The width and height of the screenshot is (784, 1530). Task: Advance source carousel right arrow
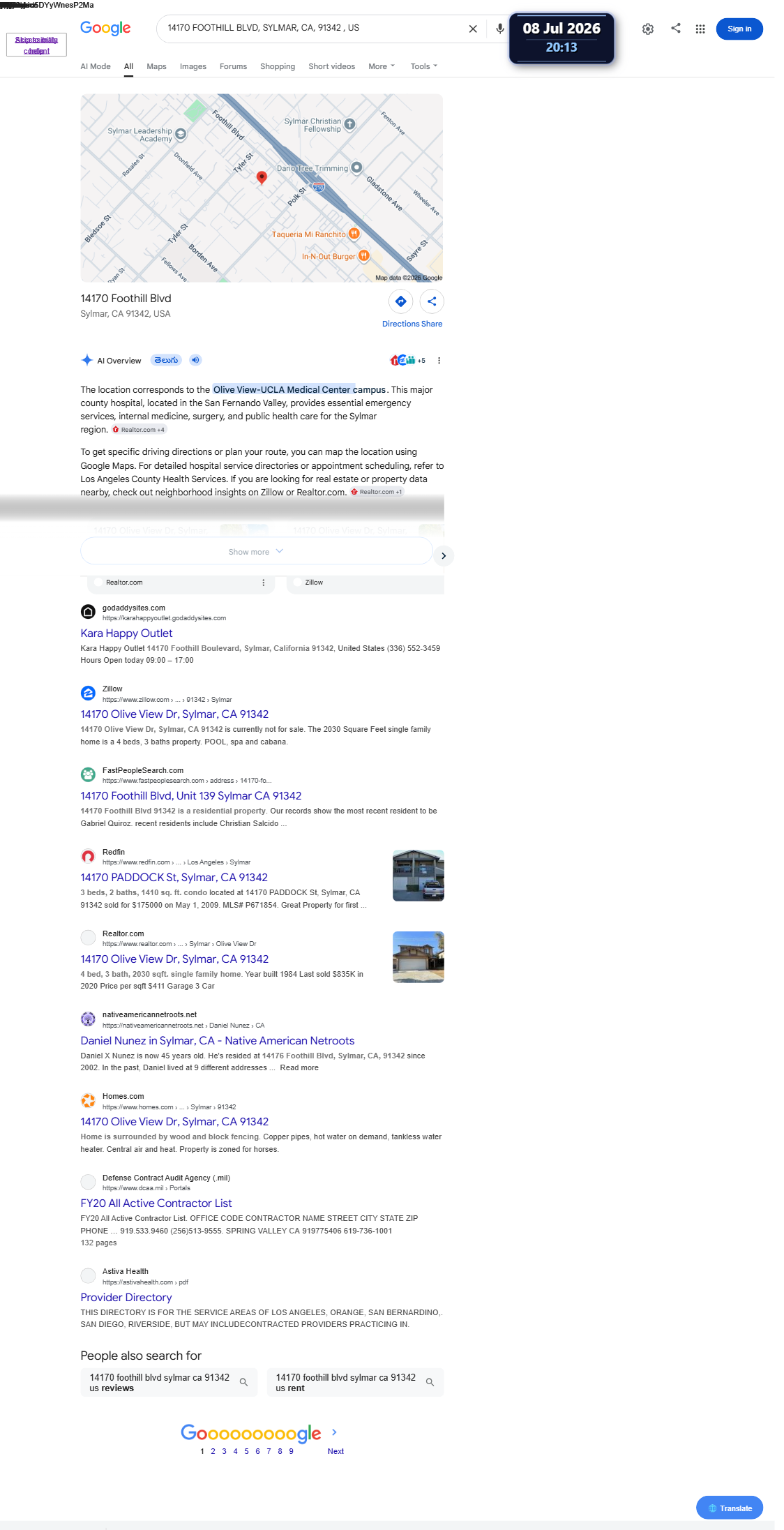(444, 556)
